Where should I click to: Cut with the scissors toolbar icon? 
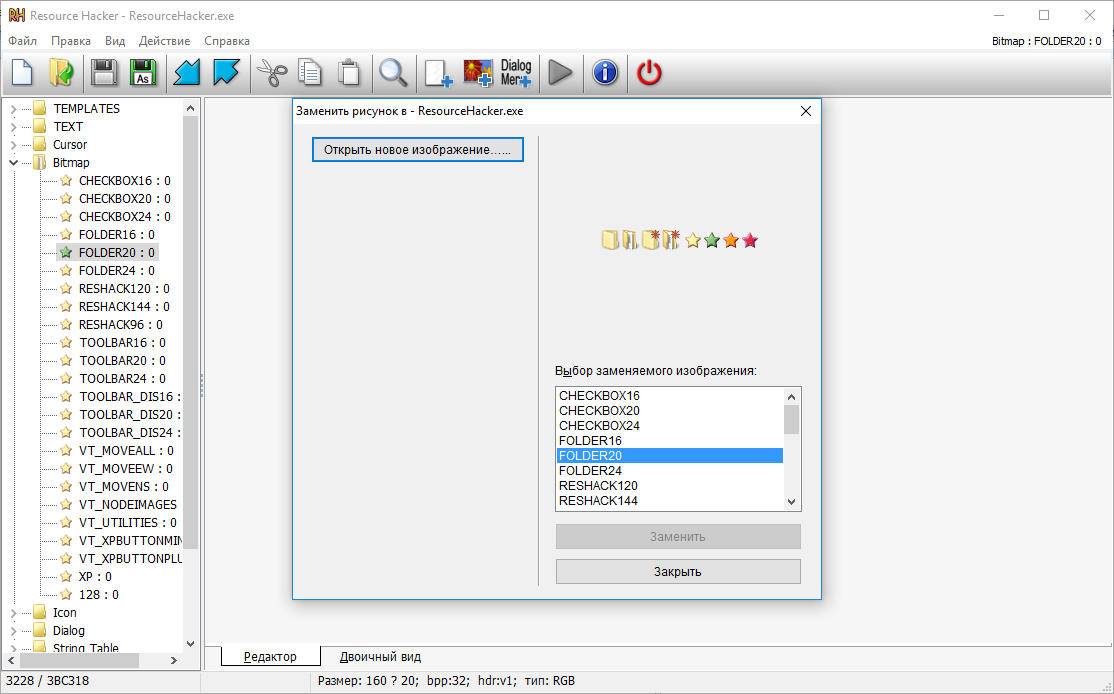click(271, 72)
